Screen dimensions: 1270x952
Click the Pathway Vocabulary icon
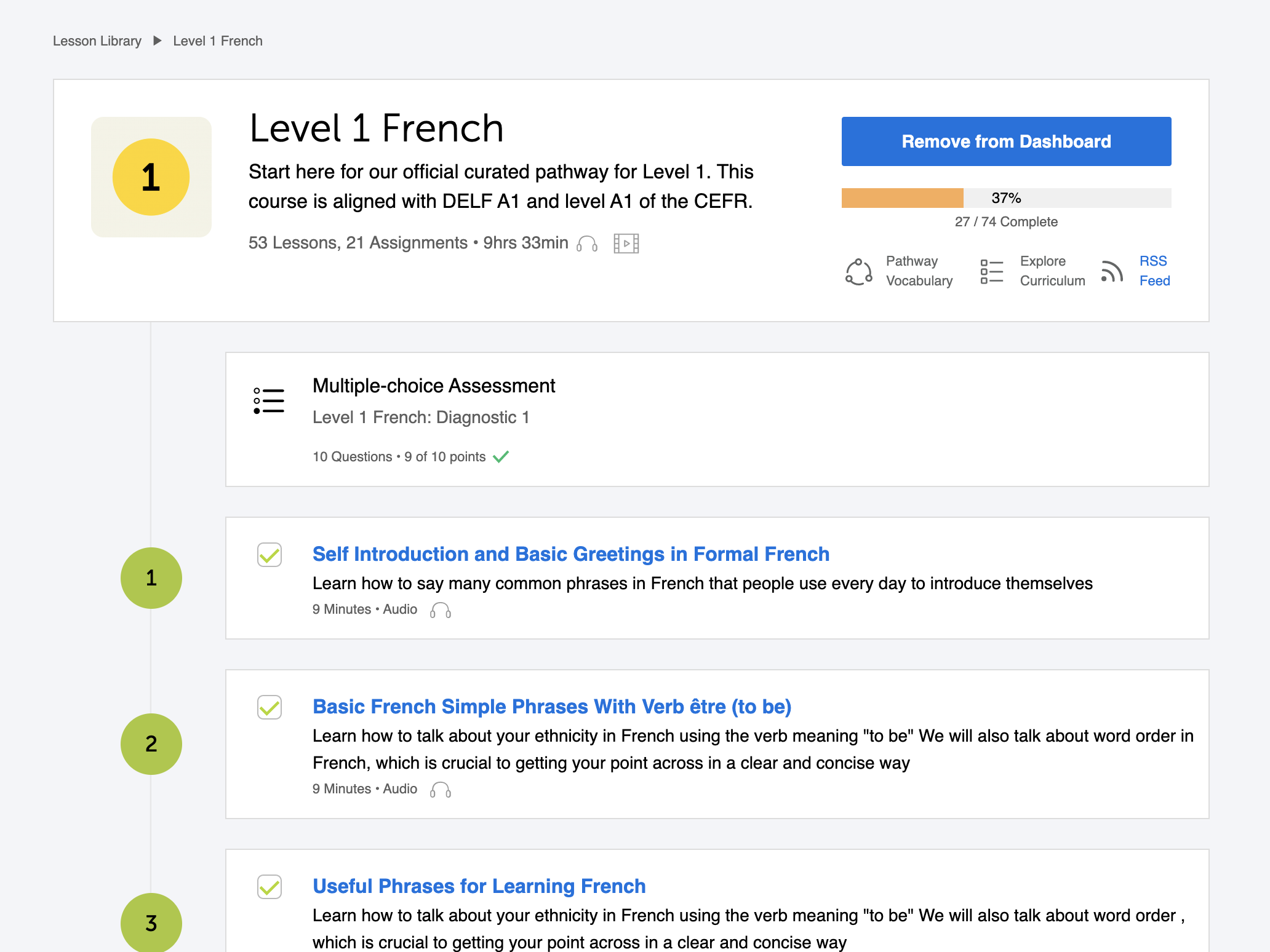(858, 271)
